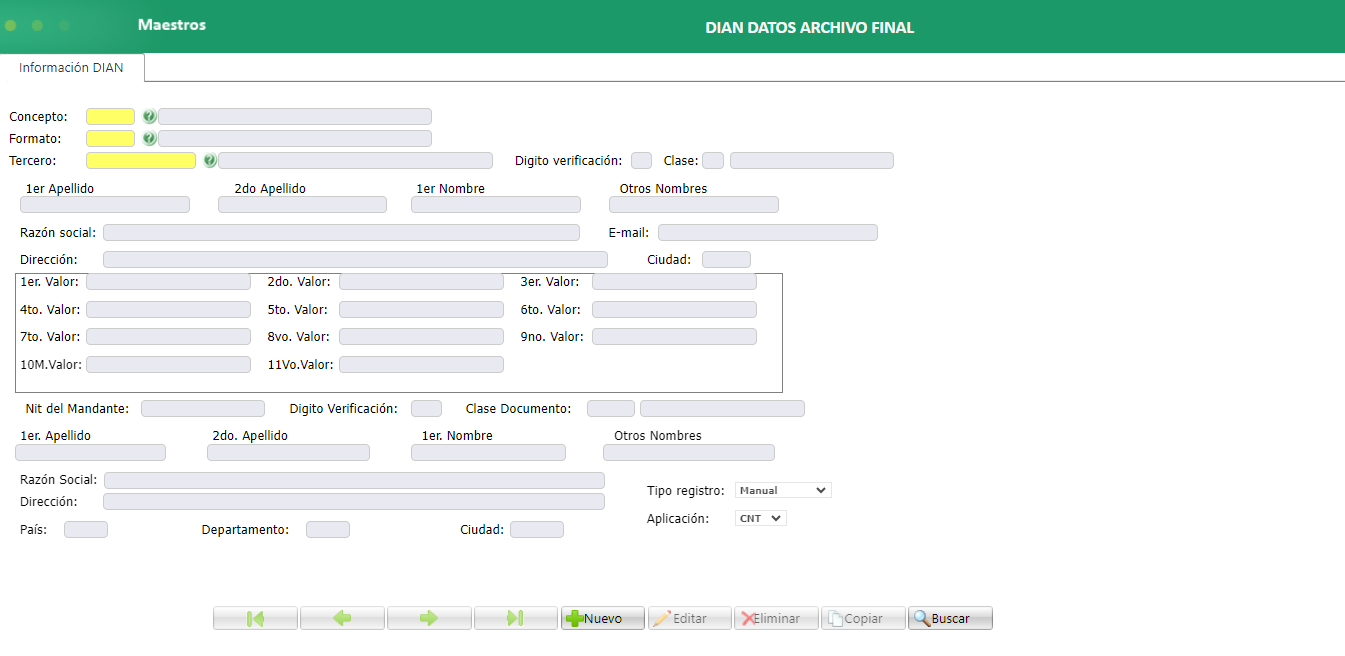Click the 8vo. Valor field
The image size is (1345, 656).
421,337
